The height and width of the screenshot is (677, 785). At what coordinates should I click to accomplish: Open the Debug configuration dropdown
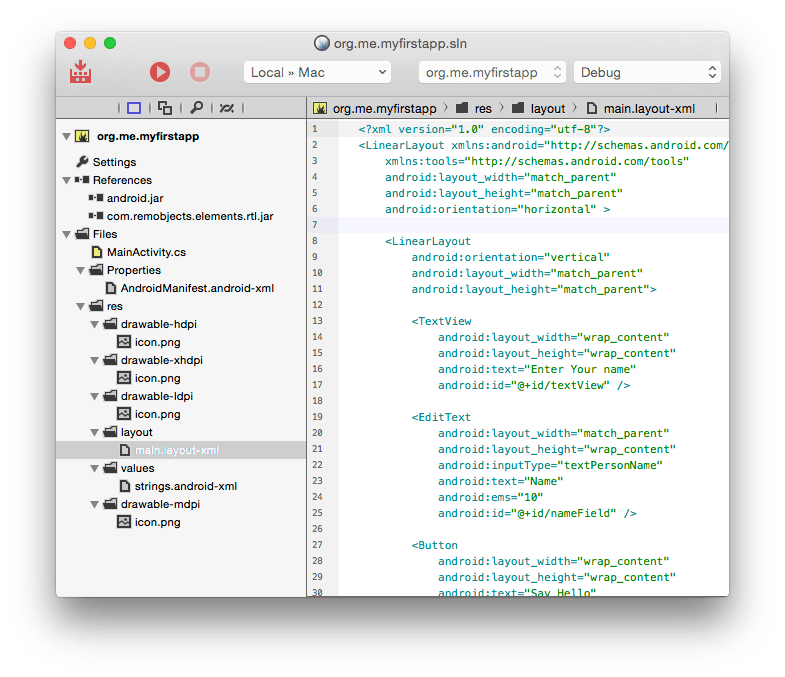click(x=647, y=73)
